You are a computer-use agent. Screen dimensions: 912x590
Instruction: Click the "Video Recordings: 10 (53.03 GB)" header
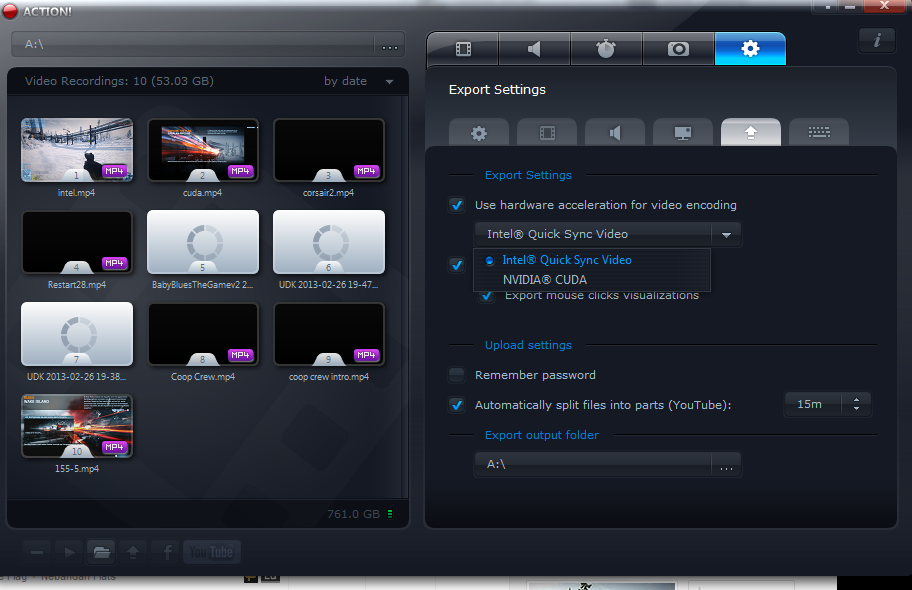[119, 81]
